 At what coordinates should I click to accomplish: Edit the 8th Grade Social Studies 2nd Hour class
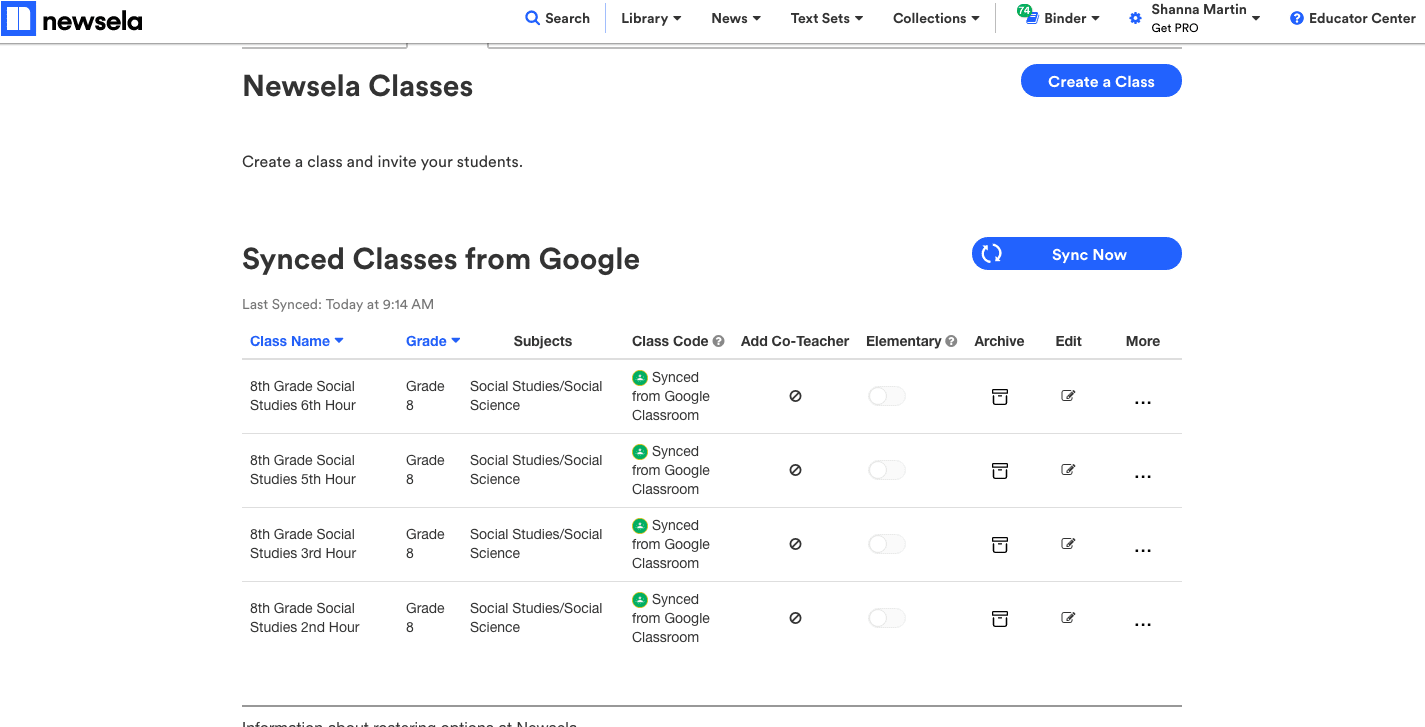(1068, 618)
